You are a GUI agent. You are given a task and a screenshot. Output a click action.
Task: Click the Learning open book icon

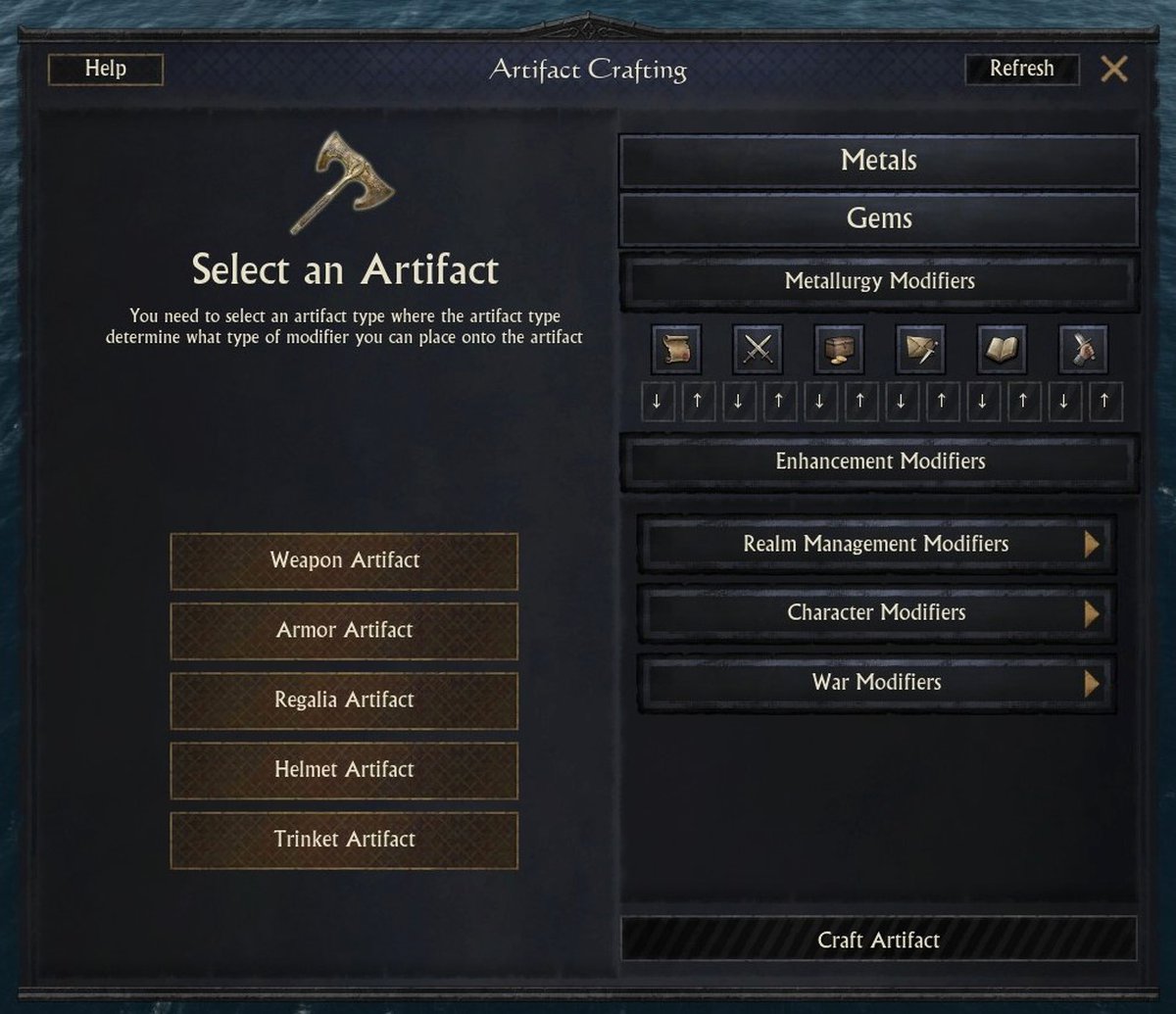tap(1002, 350)
